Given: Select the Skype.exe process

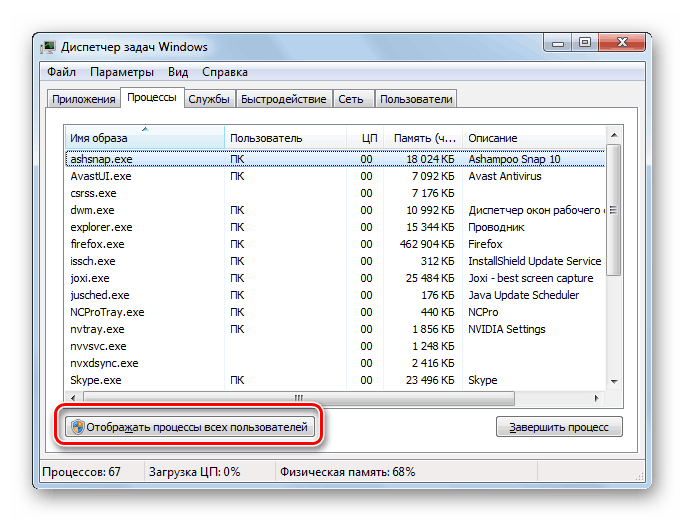Looking at the screenshot, I should (335, 380).
